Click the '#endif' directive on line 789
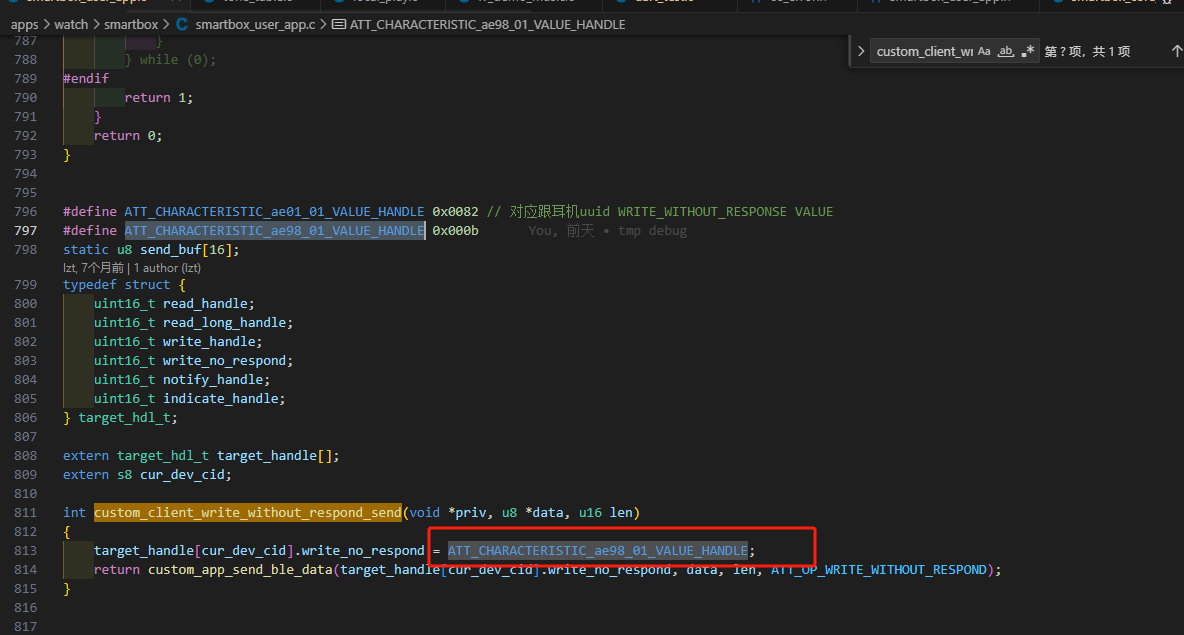 click(x=86, y=79)
